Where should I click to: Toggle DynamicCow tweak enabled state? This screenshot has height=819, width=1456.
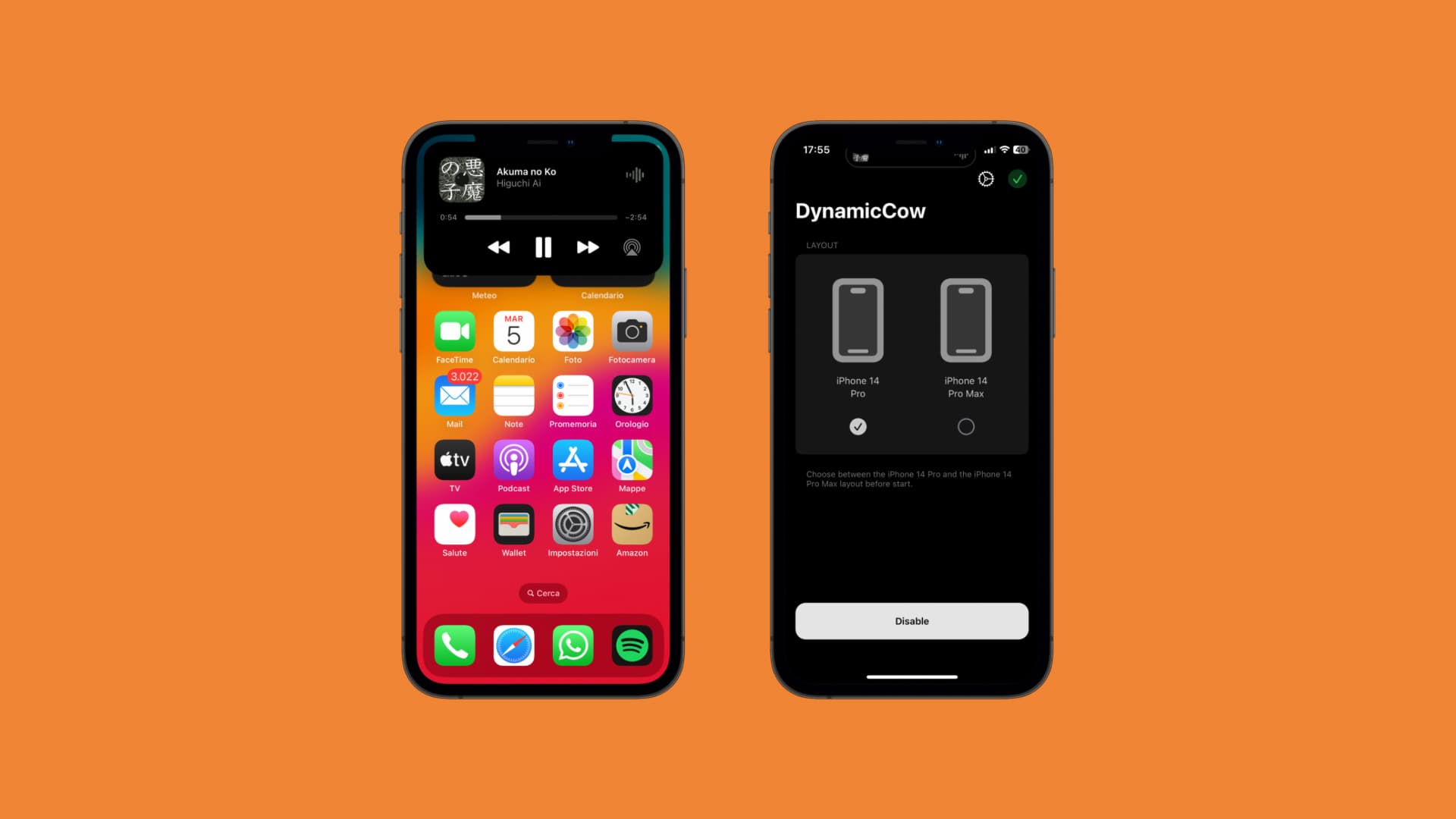pyautogui.click(x=911, y=621)
